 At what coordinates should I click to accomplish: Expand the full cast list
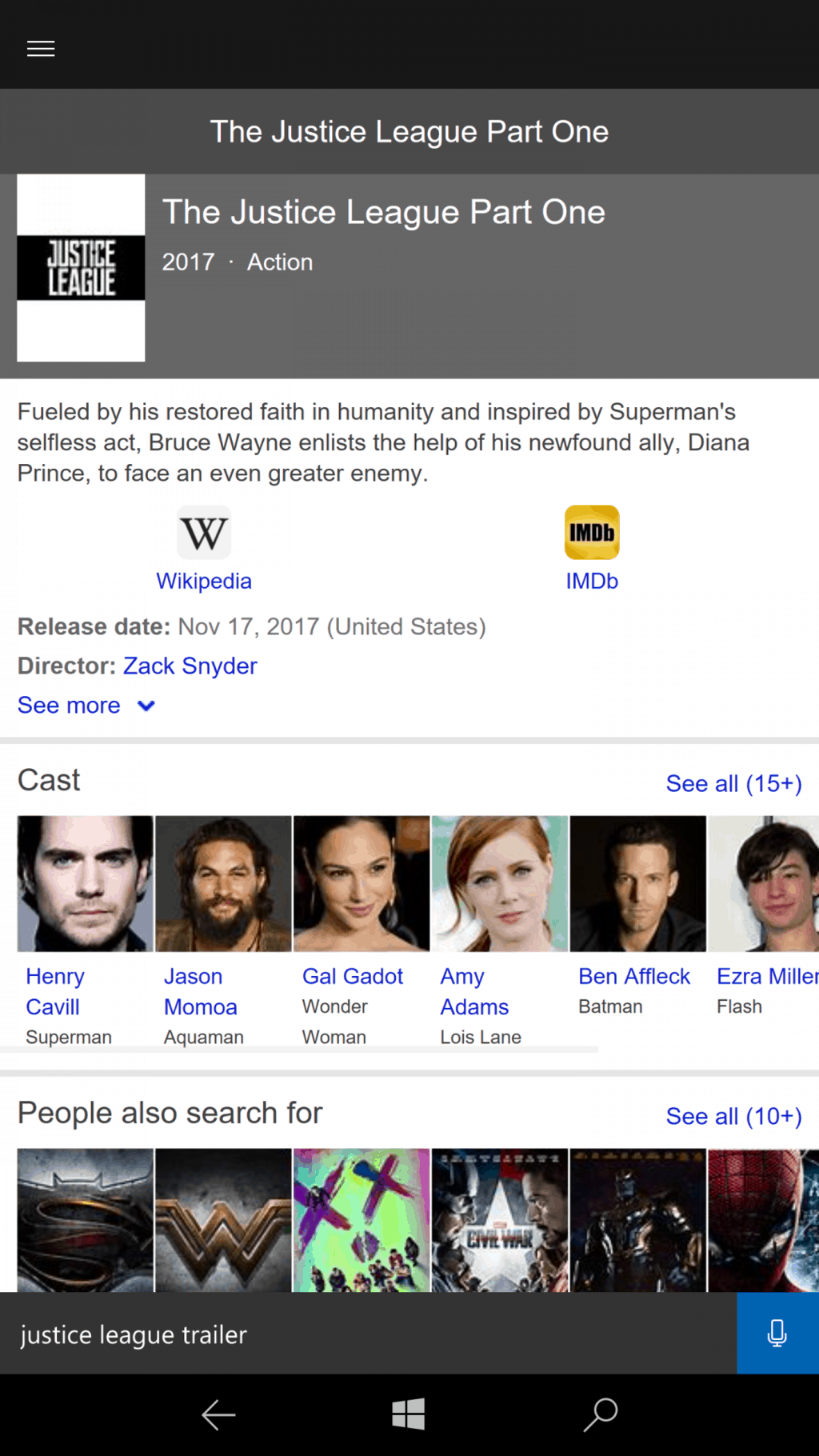(x=733, y=784)
